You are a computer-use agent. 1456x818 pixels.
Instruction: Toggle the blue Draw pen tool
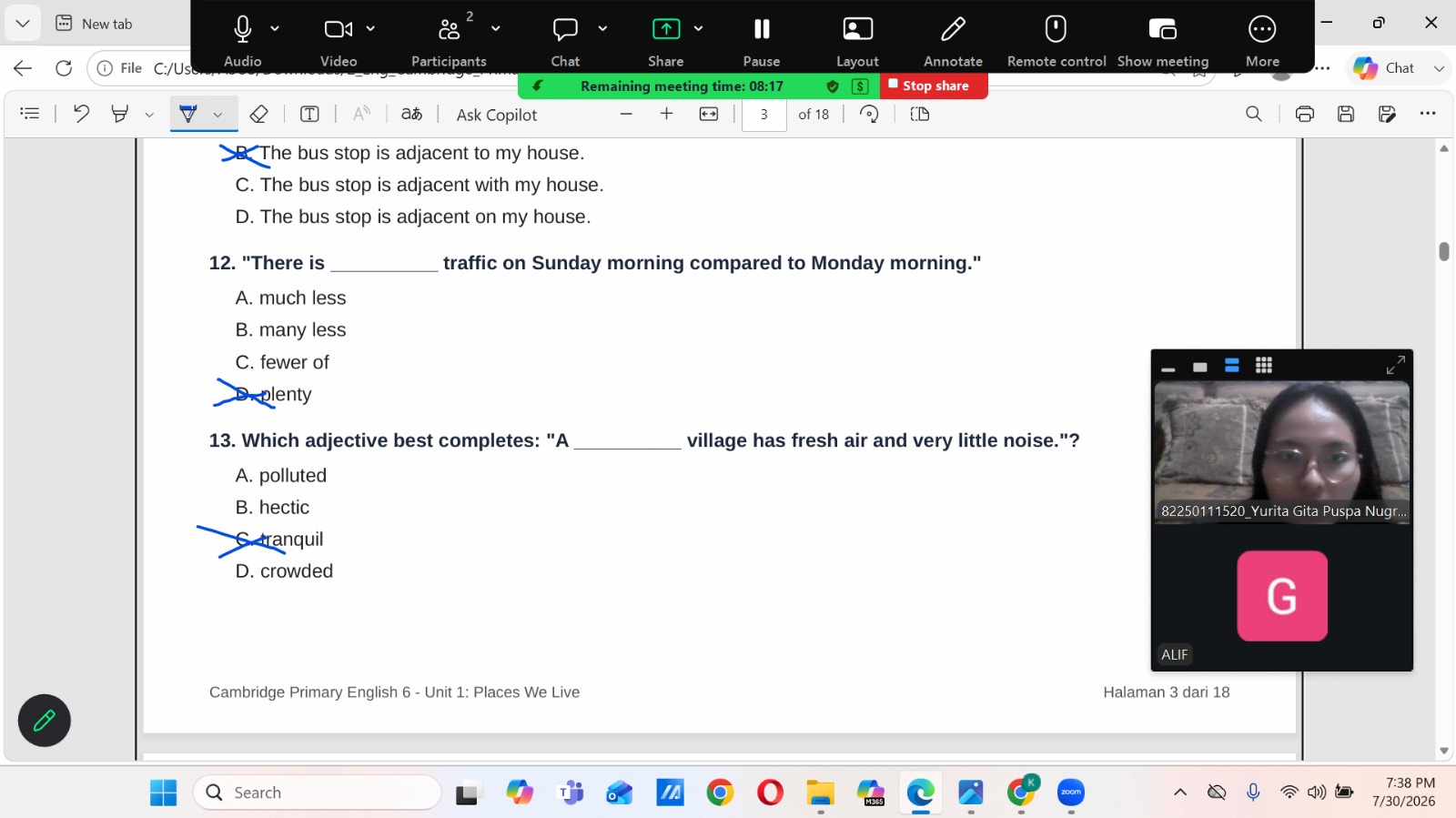tap(188, 114)
